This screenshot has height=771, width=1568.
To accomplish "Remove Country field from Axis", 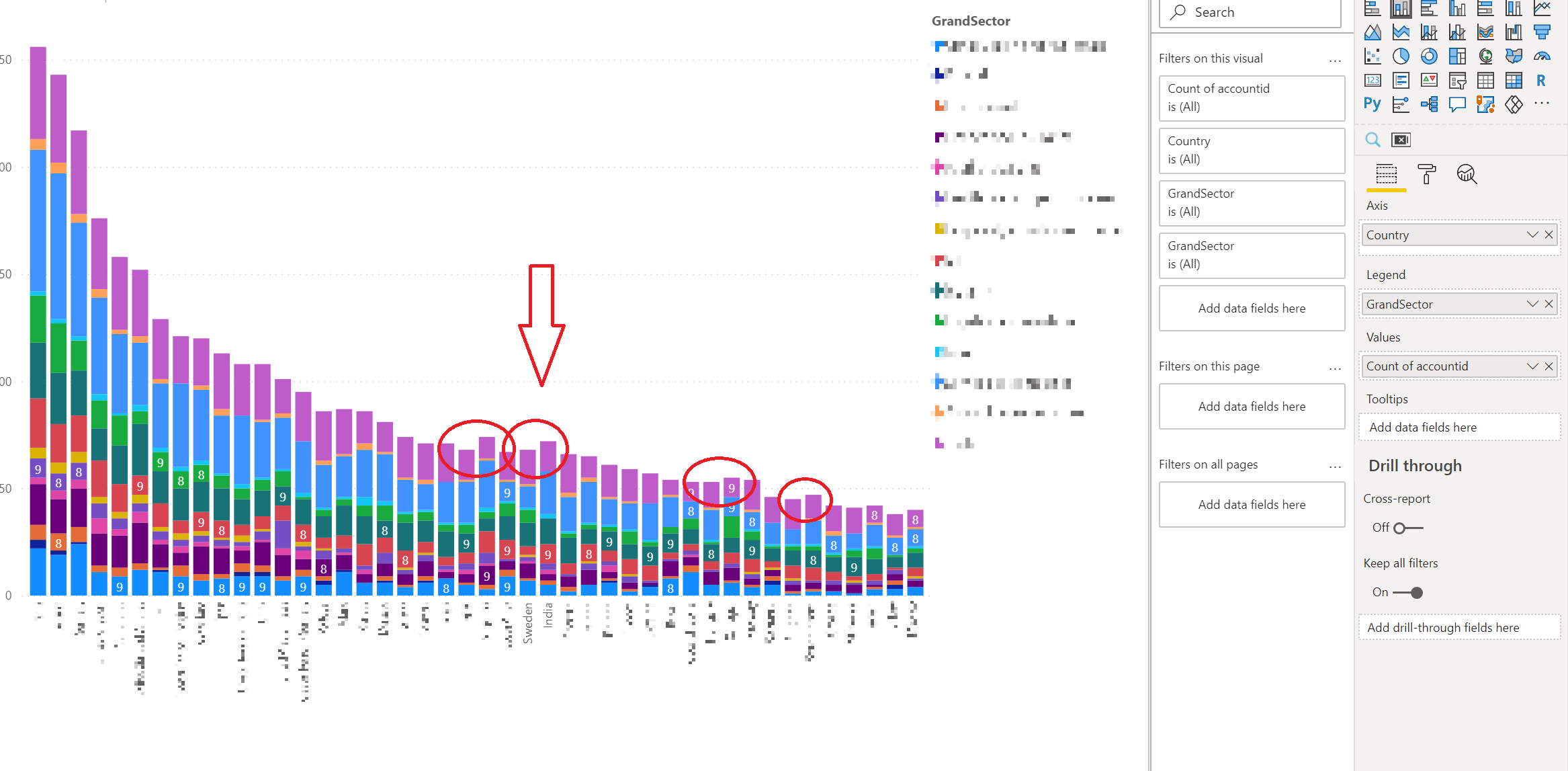I will [x=1549, y=235].
